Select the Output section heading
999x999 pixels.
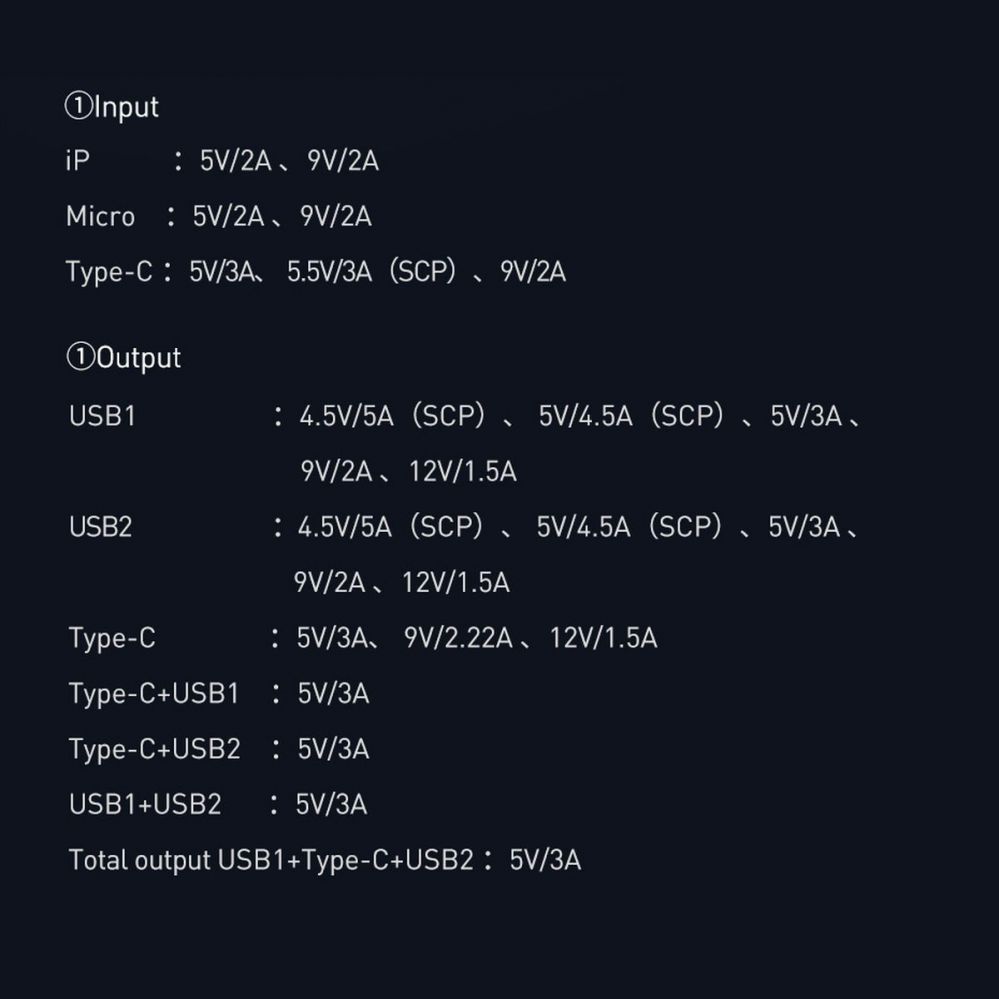pos(139,358)
